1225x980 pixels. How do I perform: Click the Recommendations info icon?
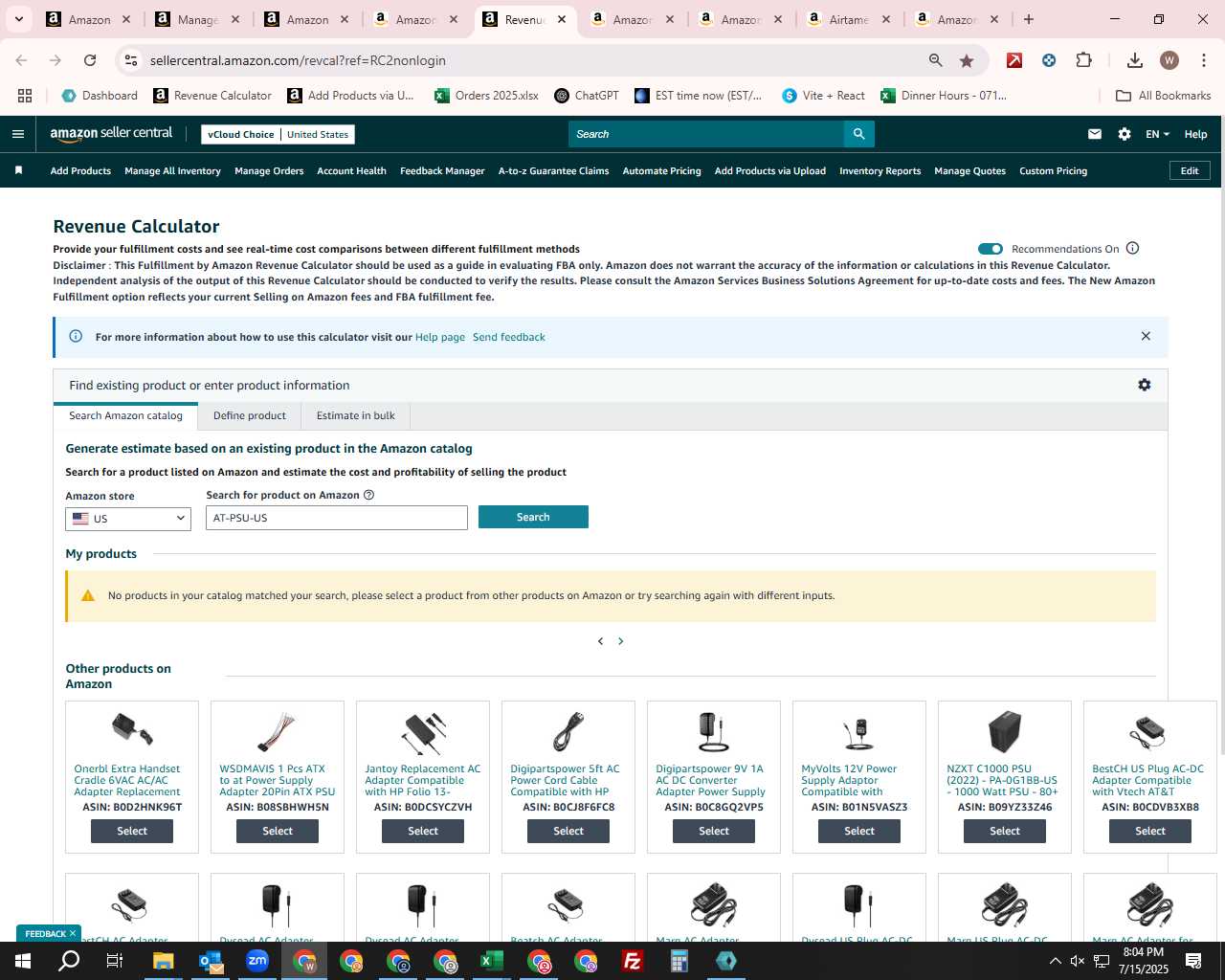click(x=1133, y=248)
